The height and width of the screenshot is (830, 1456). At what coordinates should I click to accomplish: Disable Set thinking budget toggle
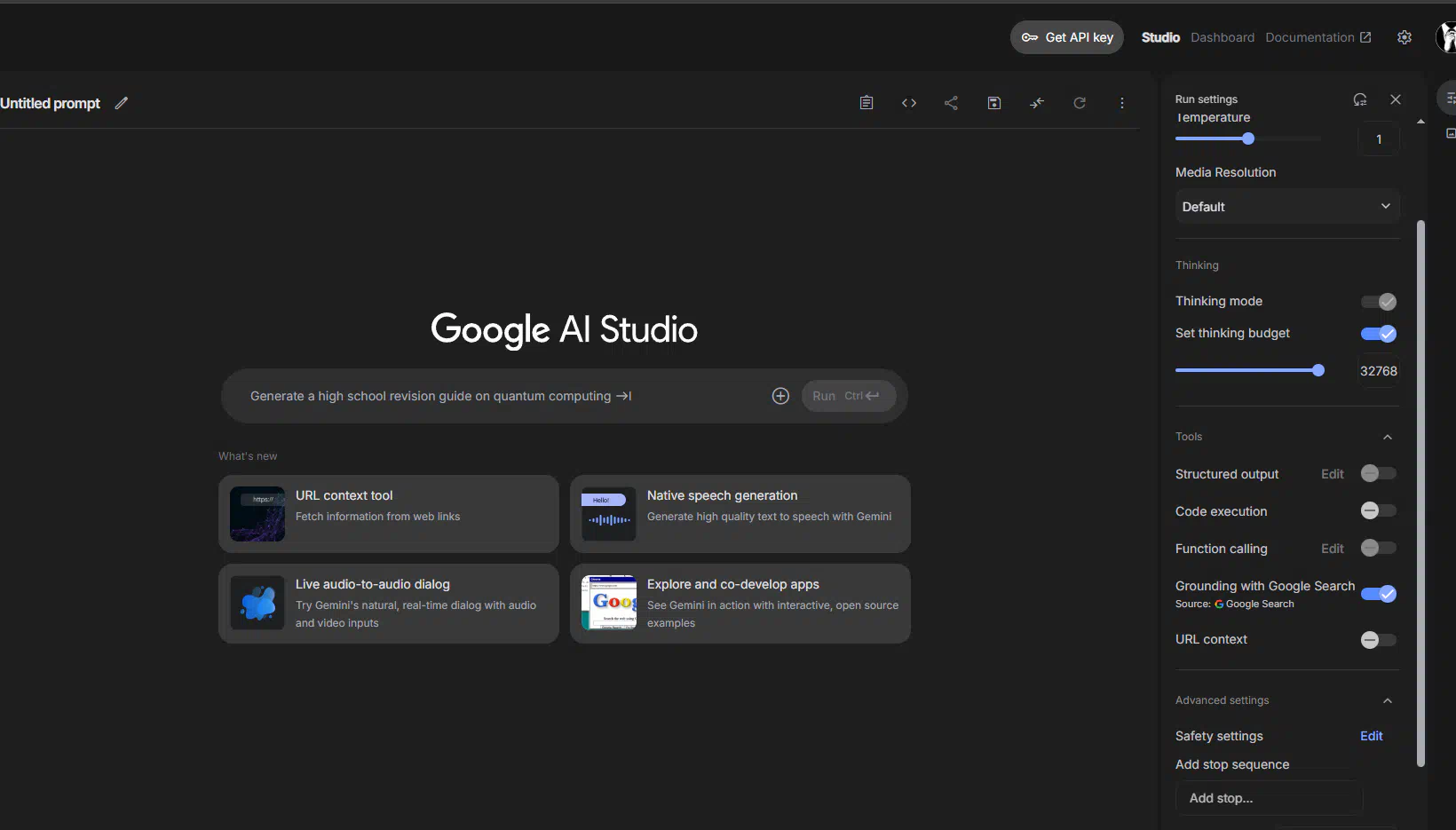(x=1379, y=334)
